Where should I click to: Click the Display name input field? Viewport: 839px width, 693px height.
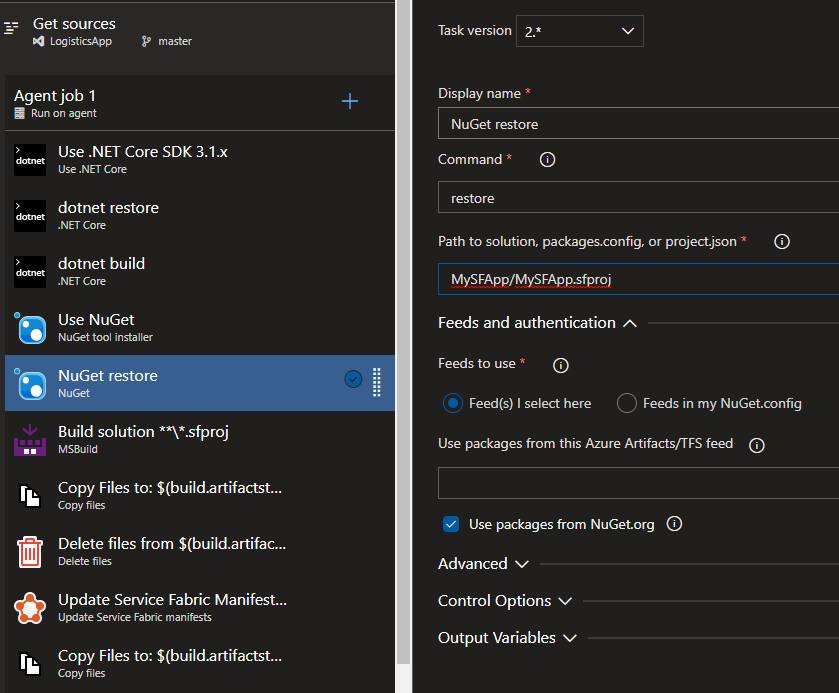coord(638,125)
